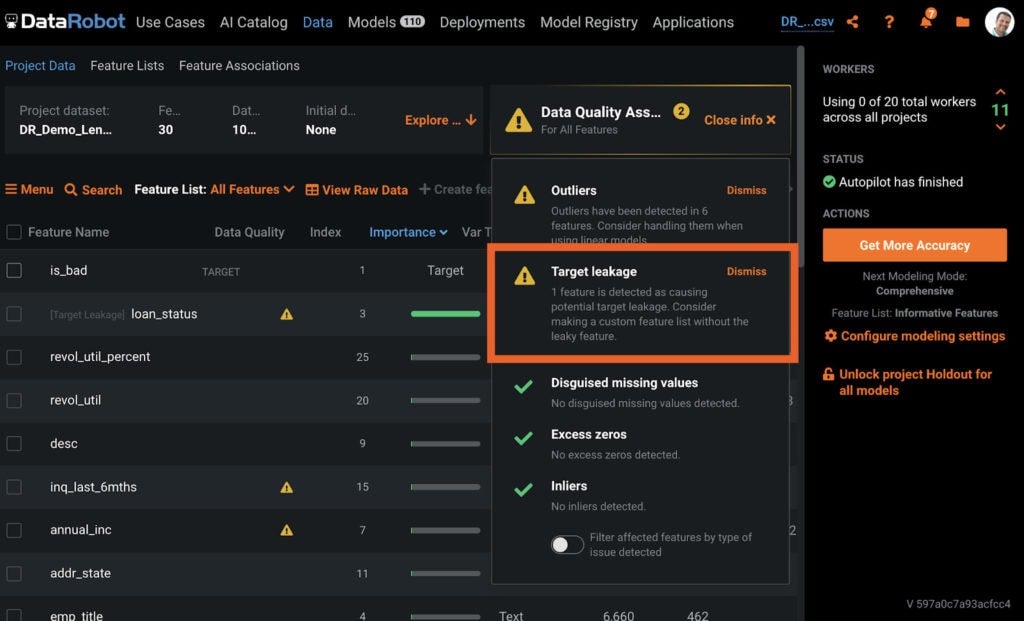The height and width of the screenshot is (621, 1024).
Task: Switch to the Feature Lists tab
Action: [x=127, y=66]
